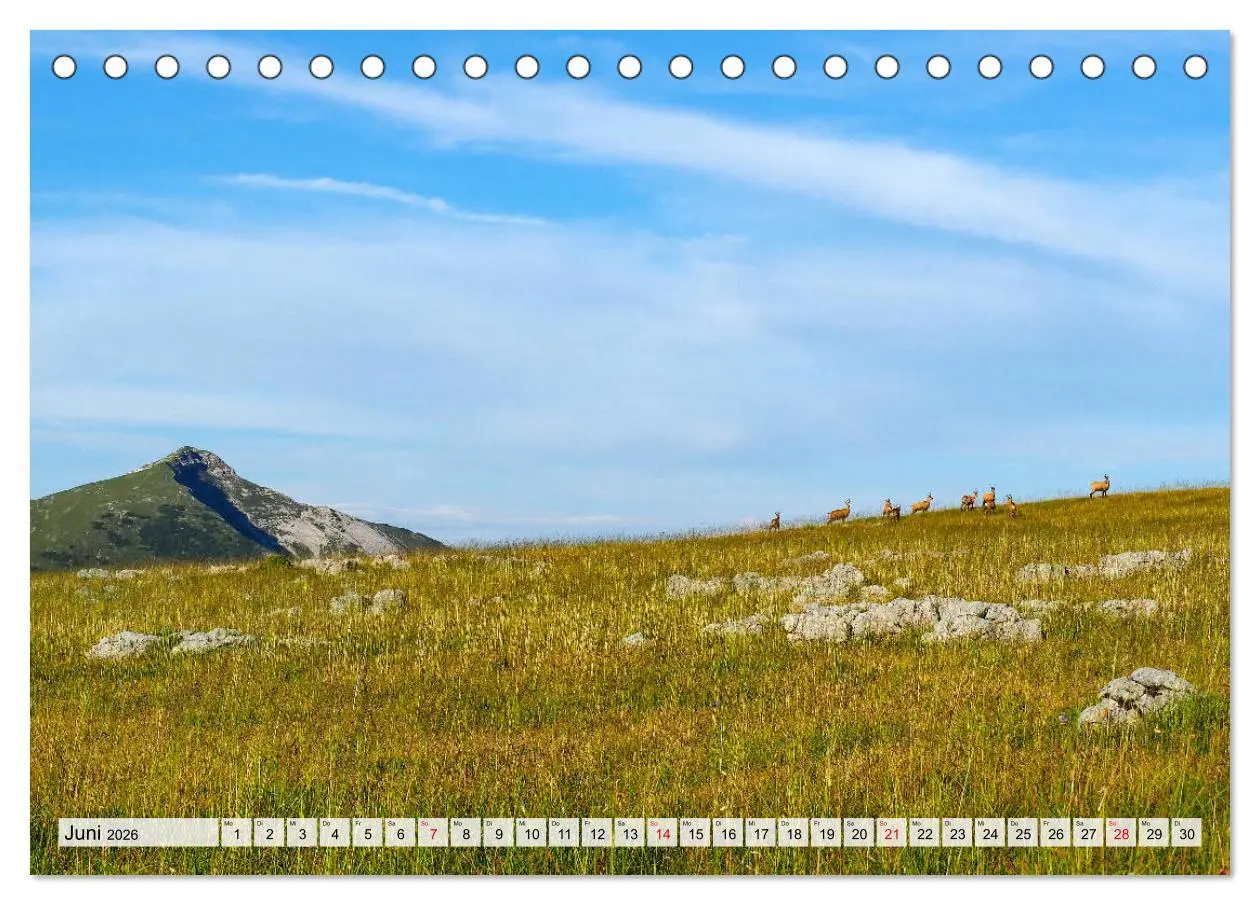
Task: Click day 11 on the calendar strip
Action: point(564,833)
